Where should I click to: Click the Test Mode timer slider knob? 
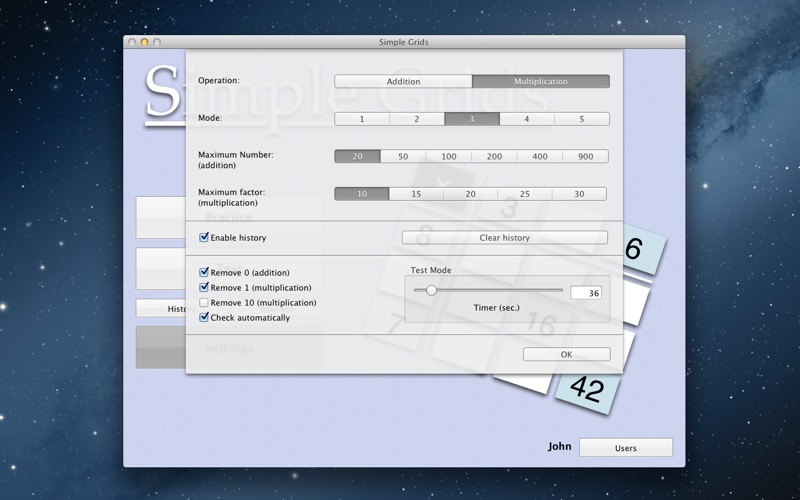click(431, 290)
